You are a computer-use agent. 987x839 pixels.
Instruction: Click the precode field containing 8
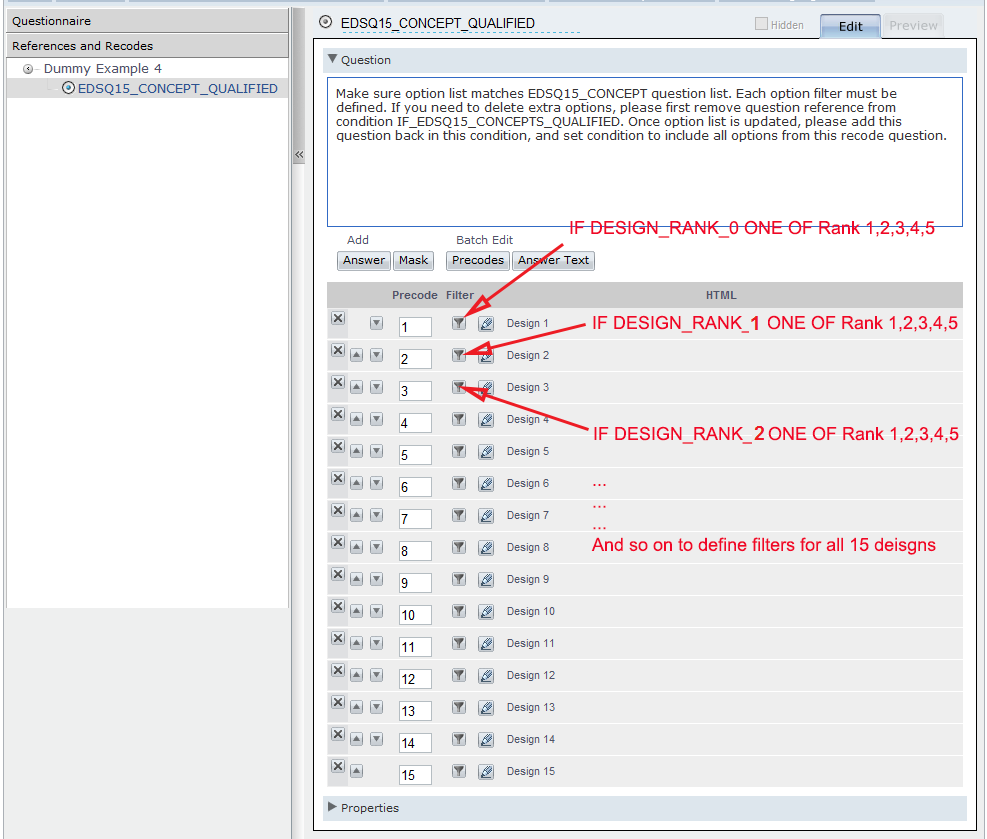tap(415, 551)
